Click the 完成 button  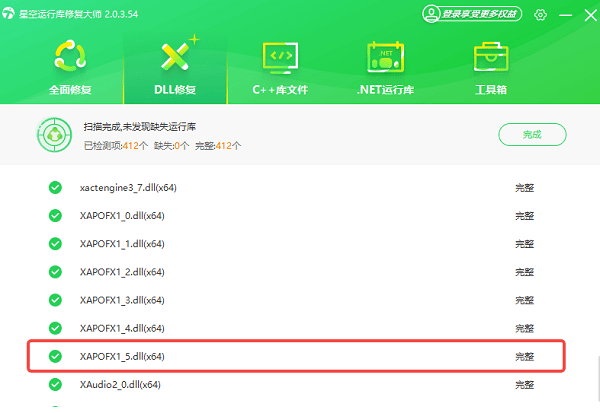click(532, 134)
